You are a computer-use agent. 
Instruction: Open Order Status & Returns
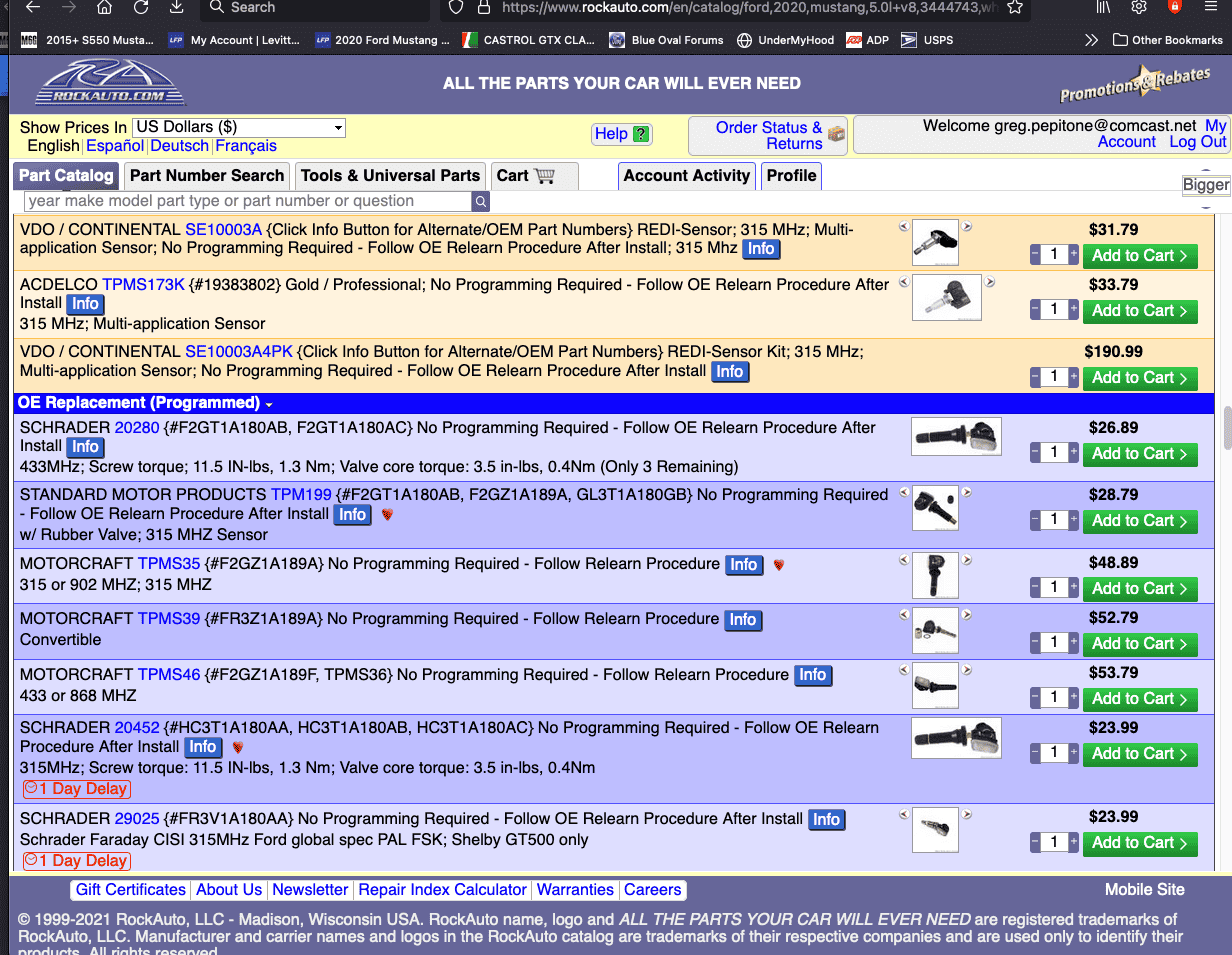coord(768,136)
